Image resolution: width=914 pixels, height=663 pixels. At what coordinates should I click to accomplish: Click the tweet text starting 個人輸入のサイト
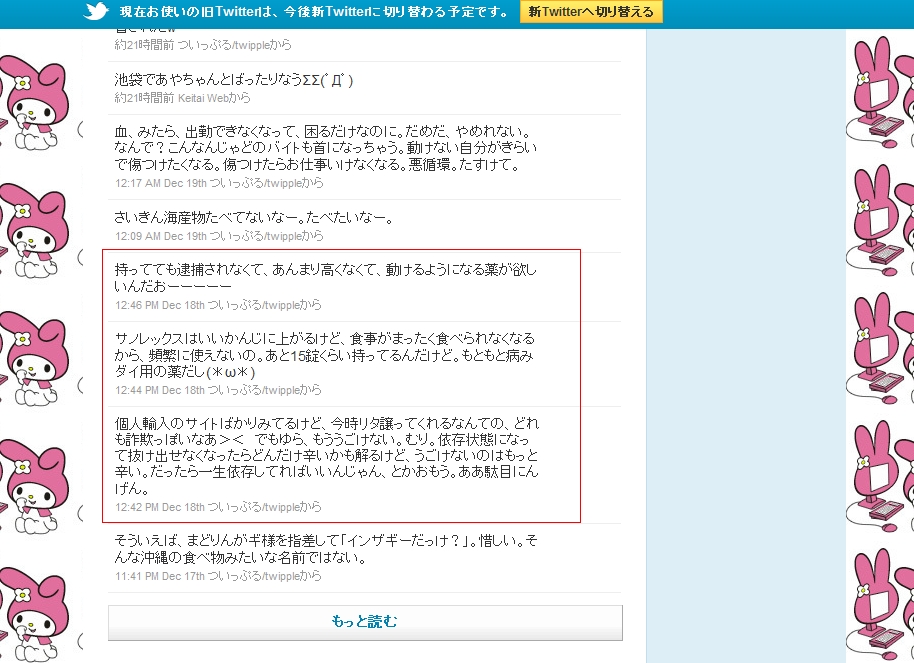tap(327, 456)
